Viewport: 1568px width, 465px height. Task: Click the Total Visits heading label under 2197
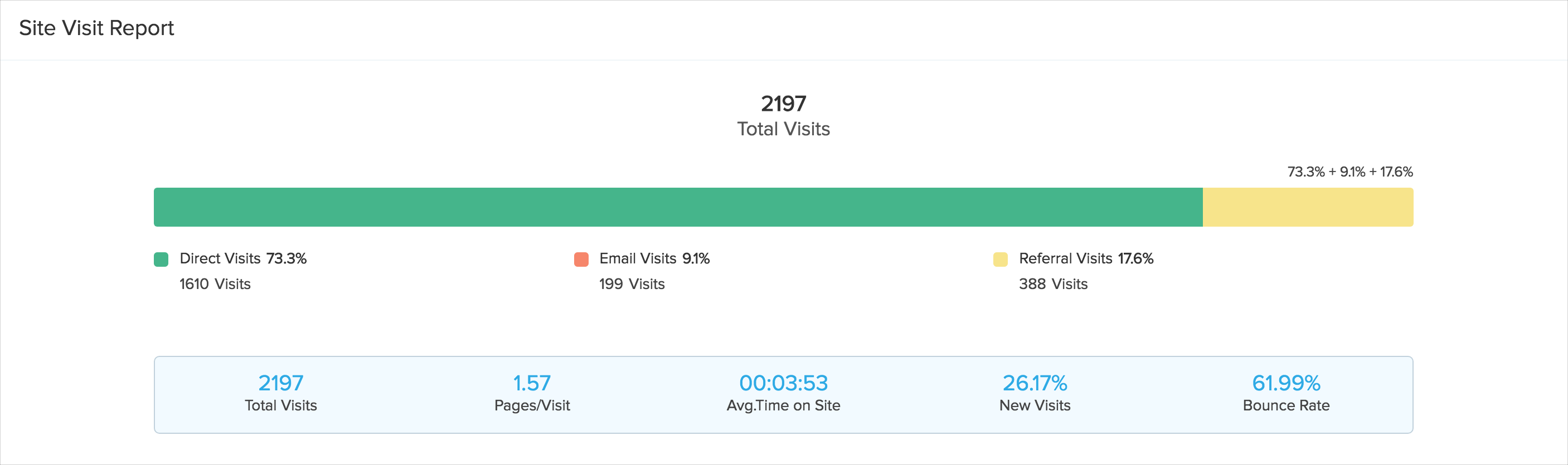(783, 129)
